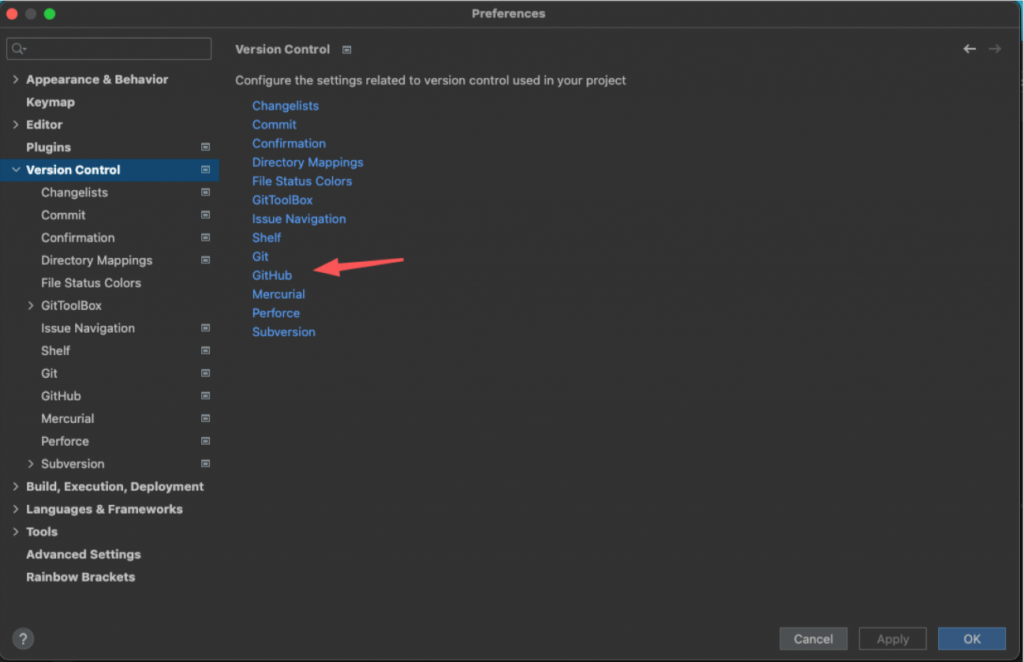Open the Mercurial link in main panel
The height and width of the screenshot is (662, 1024).
tap(278, 294)
